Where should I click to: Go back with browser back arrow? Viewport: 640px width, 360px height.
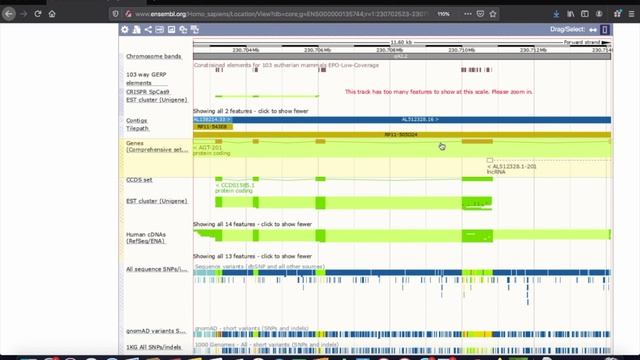9,14
